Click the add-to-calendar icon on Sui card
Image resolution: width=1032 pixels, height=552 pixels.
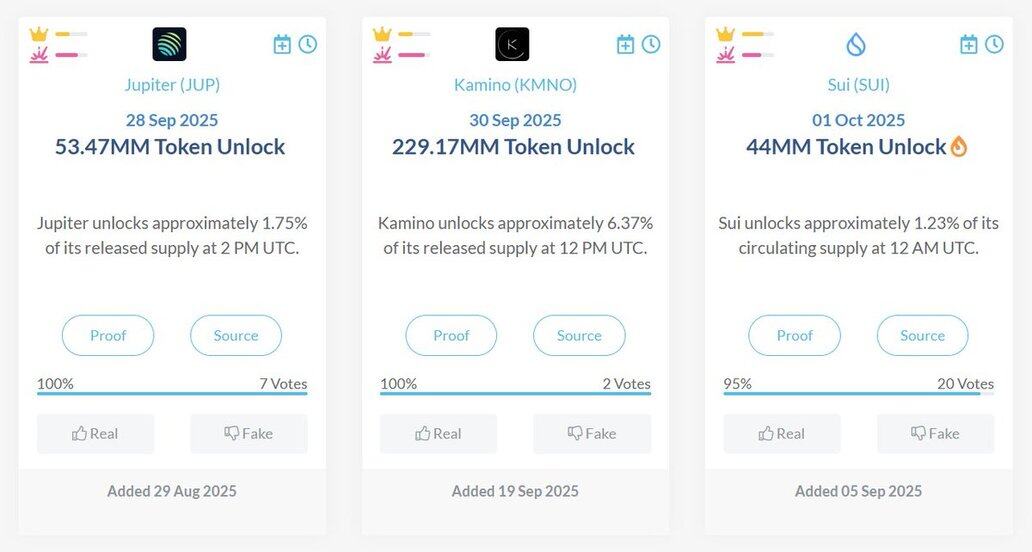click(x=969, y=44)
